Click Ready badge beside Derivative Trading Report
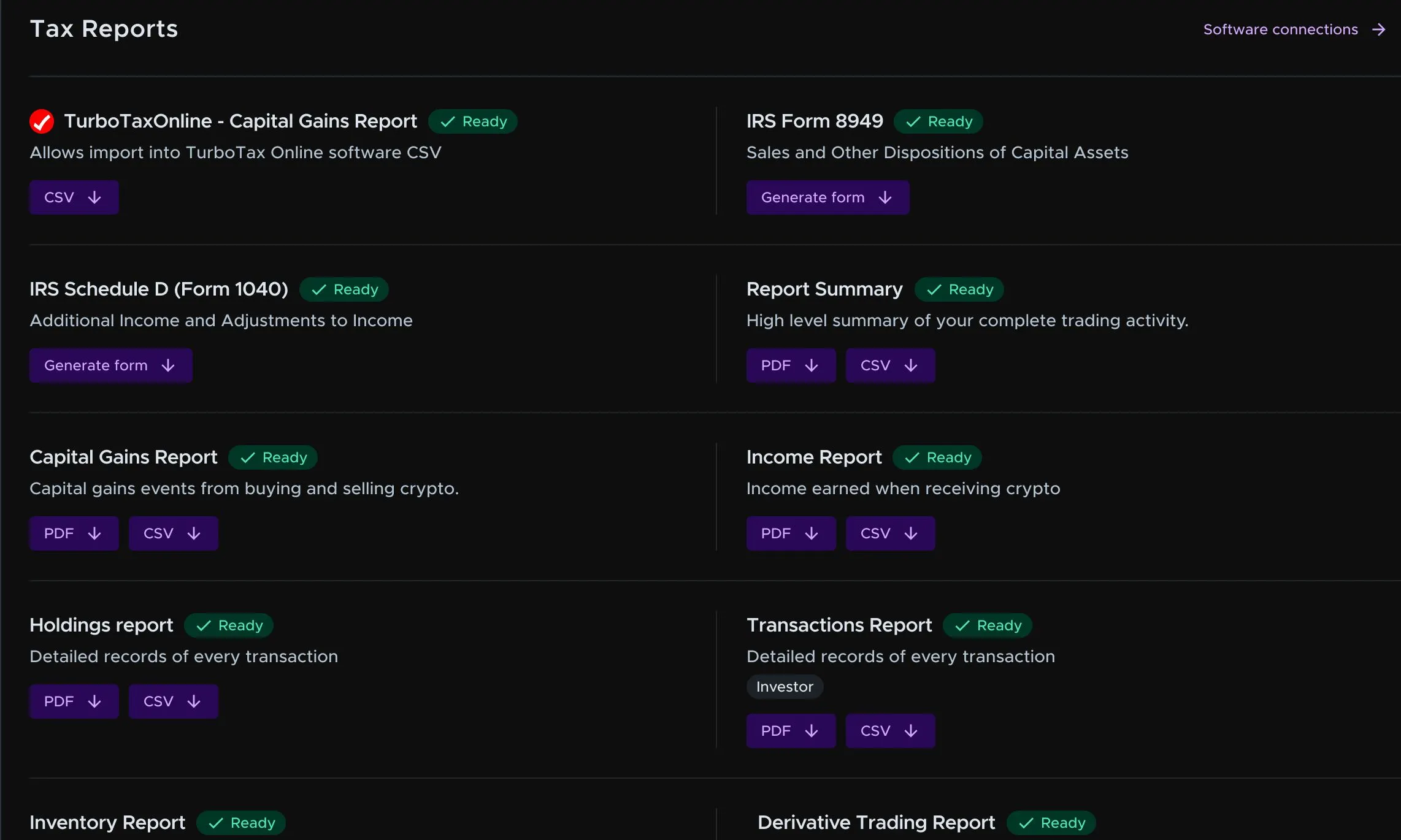The width and height of the screenshot is (1401, 840). 1051,823
